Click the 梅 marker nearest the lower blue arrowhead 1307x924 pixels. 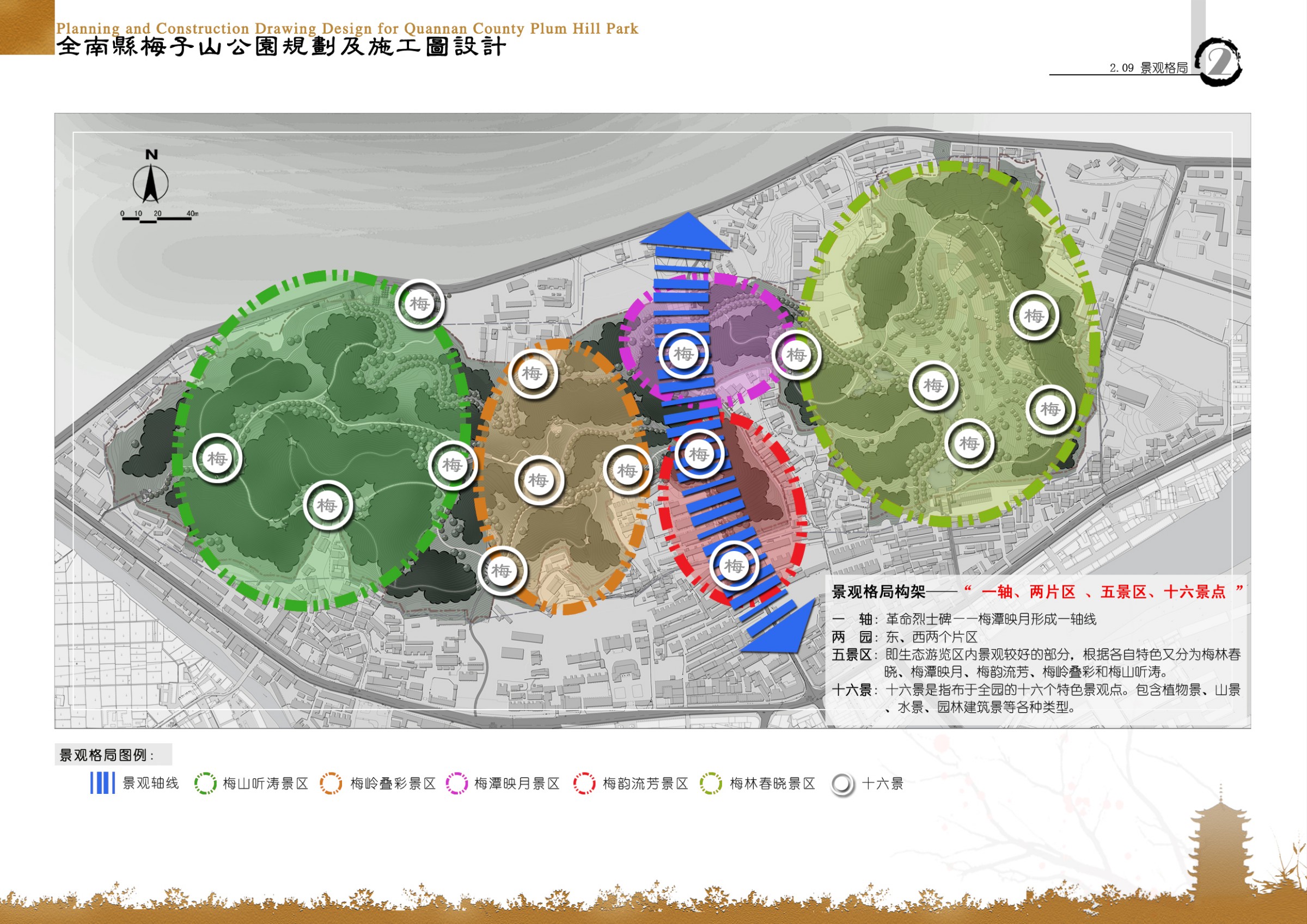point(734,565)
